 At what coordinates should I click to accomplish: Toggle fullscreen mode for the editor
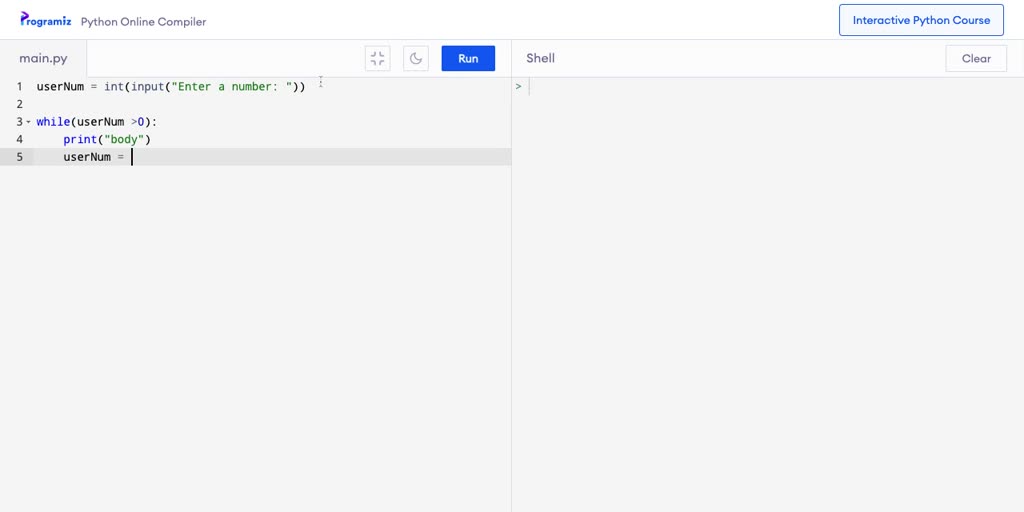(x=377, y=58)
